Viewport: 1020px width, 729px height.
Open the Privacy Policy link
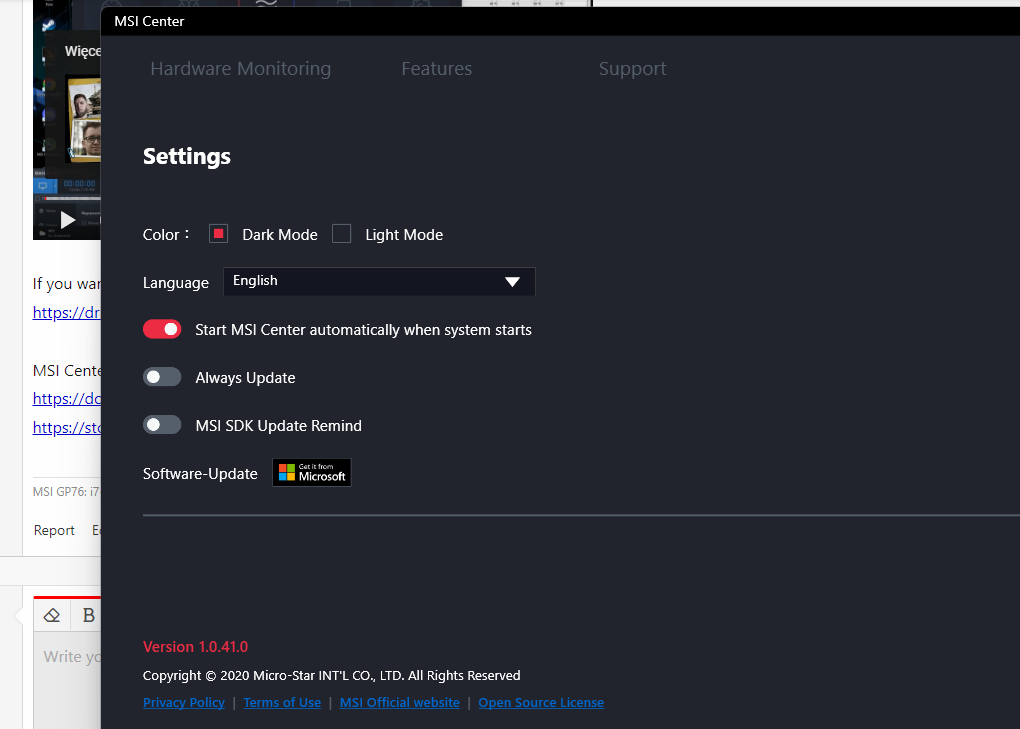tap(183, 702)
